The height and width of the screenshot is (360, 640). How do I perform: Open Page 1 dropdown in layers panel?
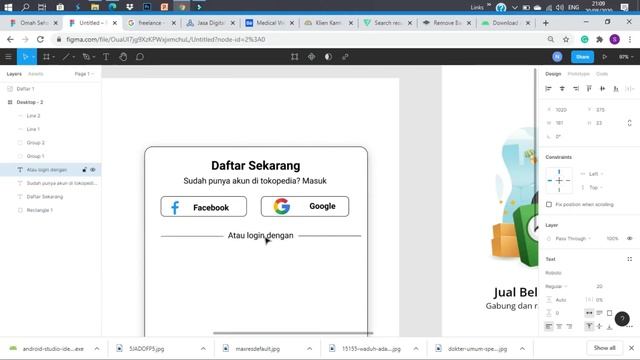[84, 74]
